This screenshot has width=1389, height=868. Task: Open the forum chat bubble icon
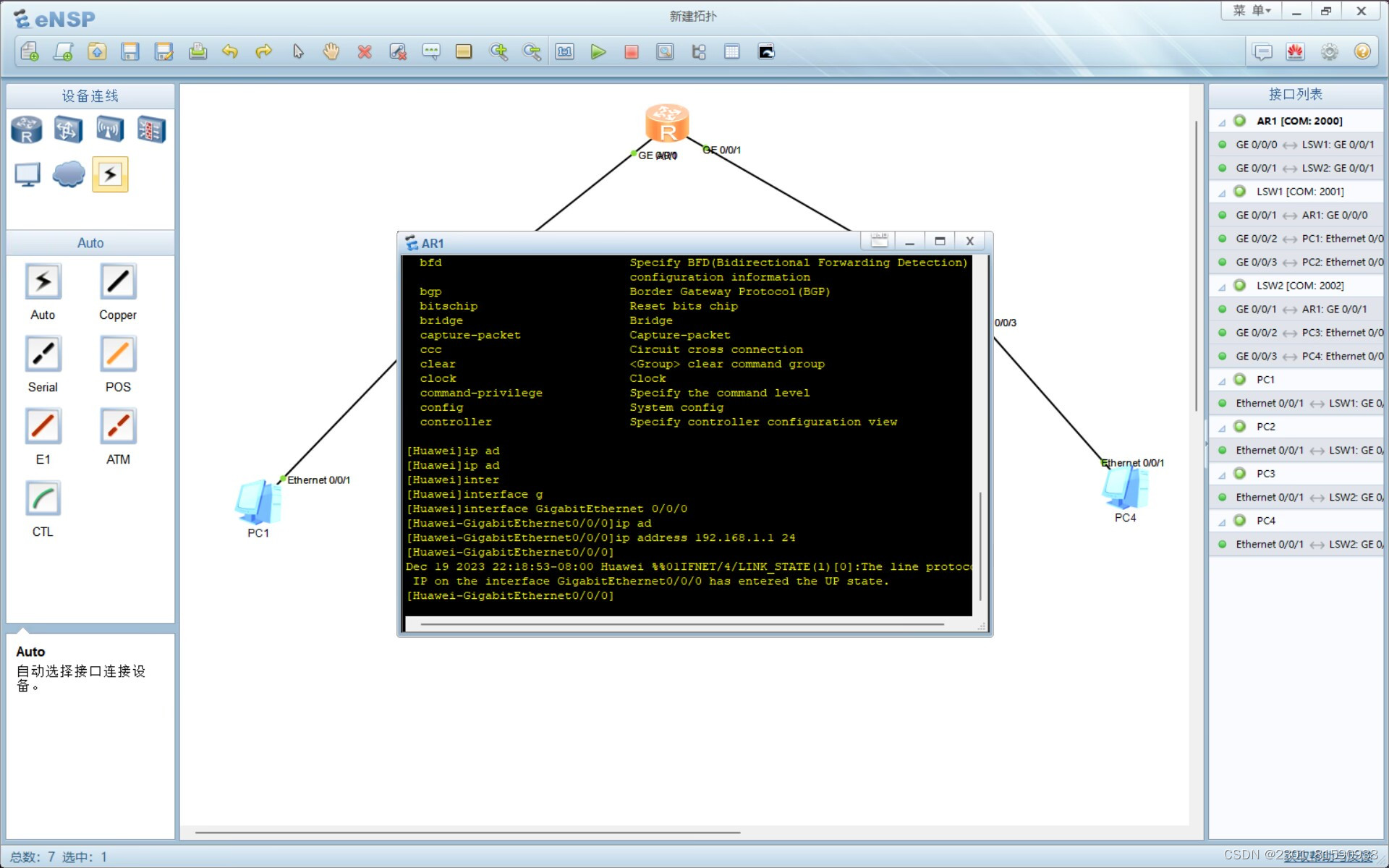(1262, 51)
